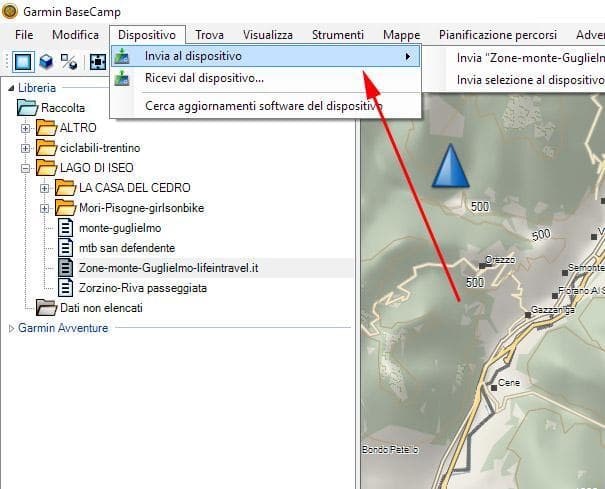Select Invia al dispositivo menu entry

coord(266,56)
